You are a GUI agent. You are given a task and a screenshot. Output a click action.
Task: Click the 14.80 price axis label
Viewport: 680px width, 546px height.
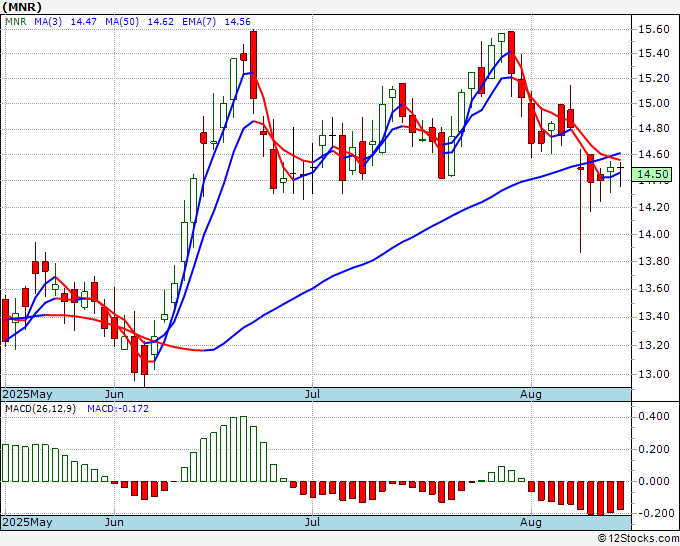654,129
